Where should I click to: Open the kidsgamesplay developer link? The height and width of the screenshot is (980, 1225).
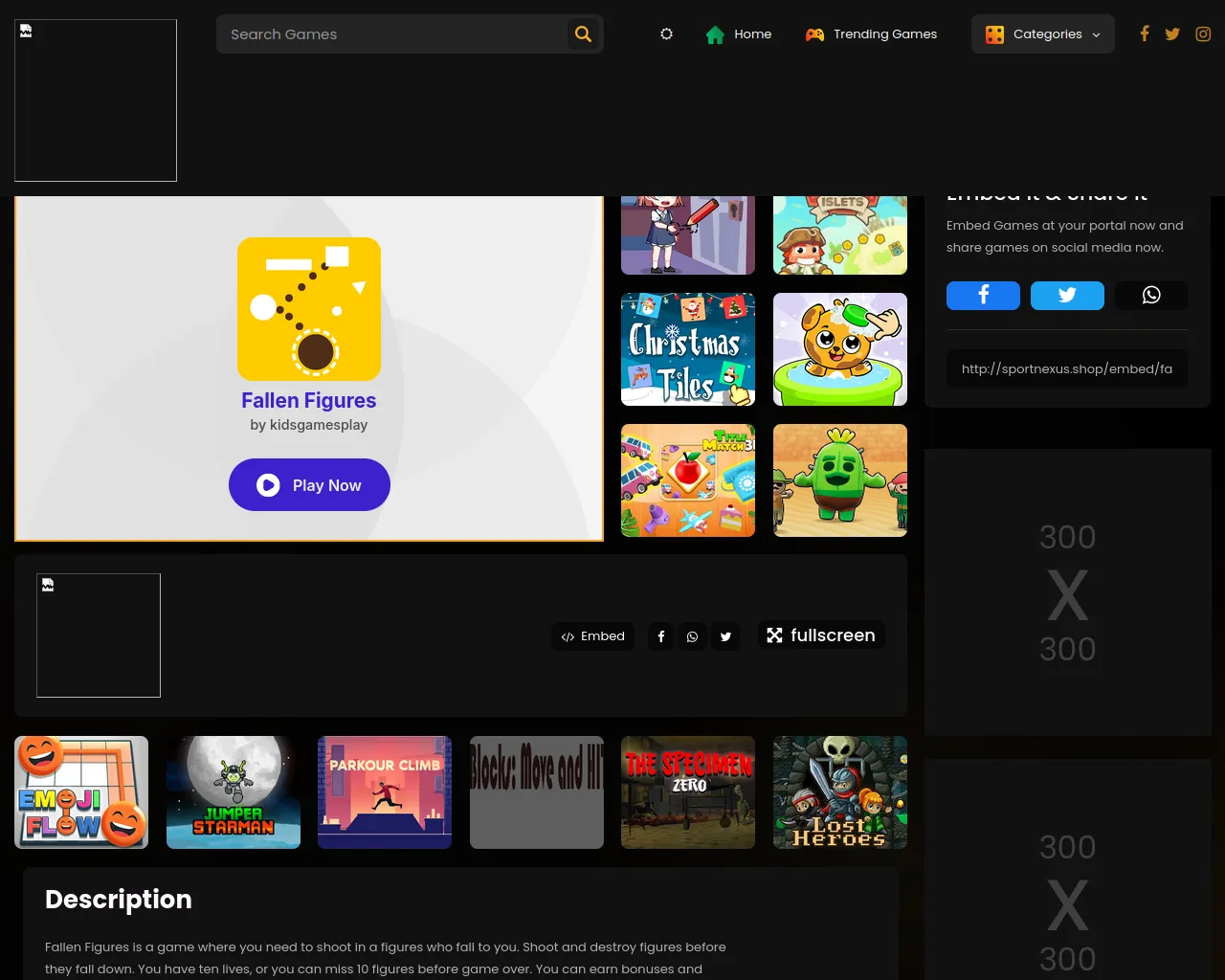(319, 425)
